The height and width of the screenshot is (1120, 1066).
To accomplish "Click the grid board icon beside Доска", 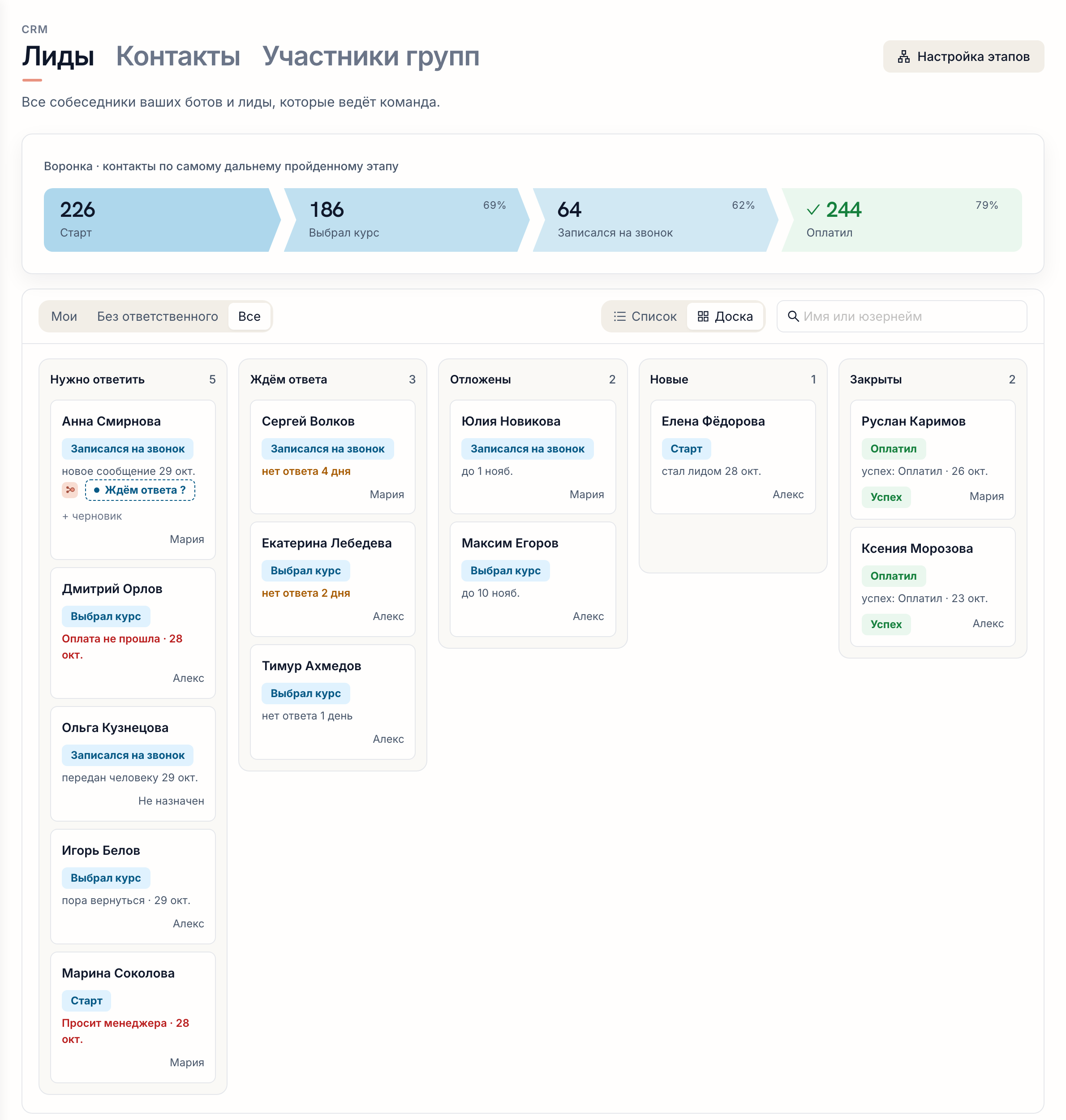I will (703, 316).
